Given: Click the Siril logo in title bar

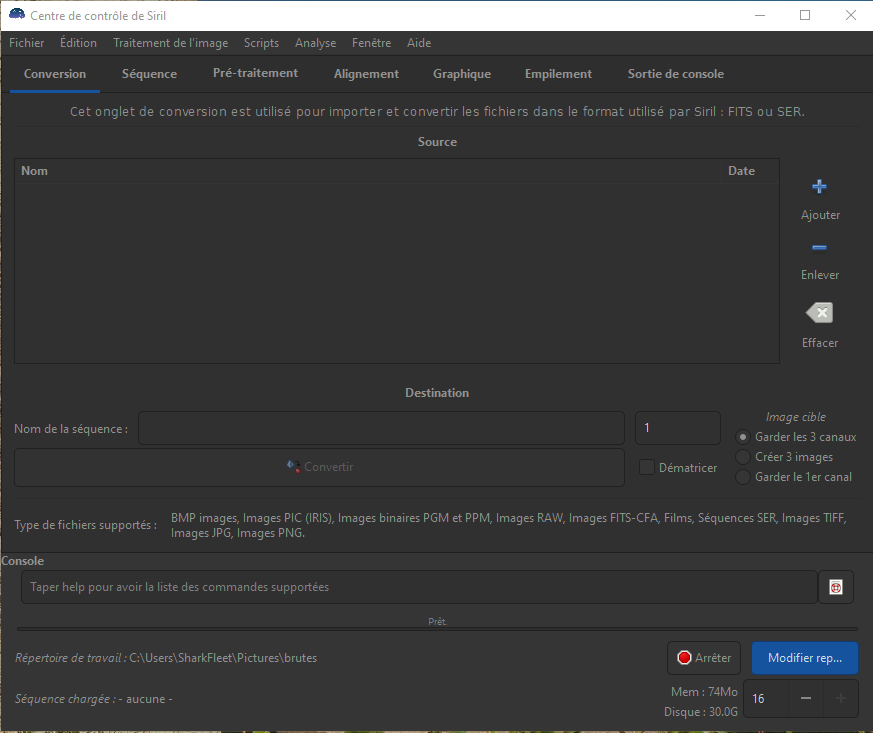Looking at the screenshot, I should (17, 15).
